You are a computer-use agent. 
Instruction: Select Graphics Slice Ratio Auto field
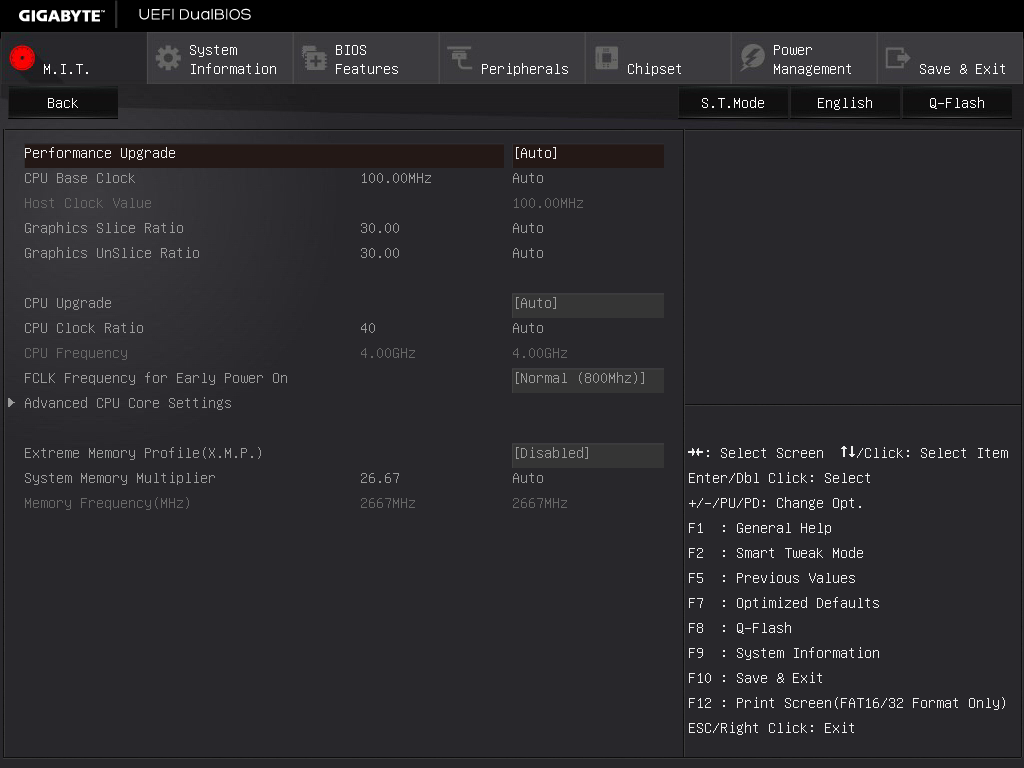528,229
